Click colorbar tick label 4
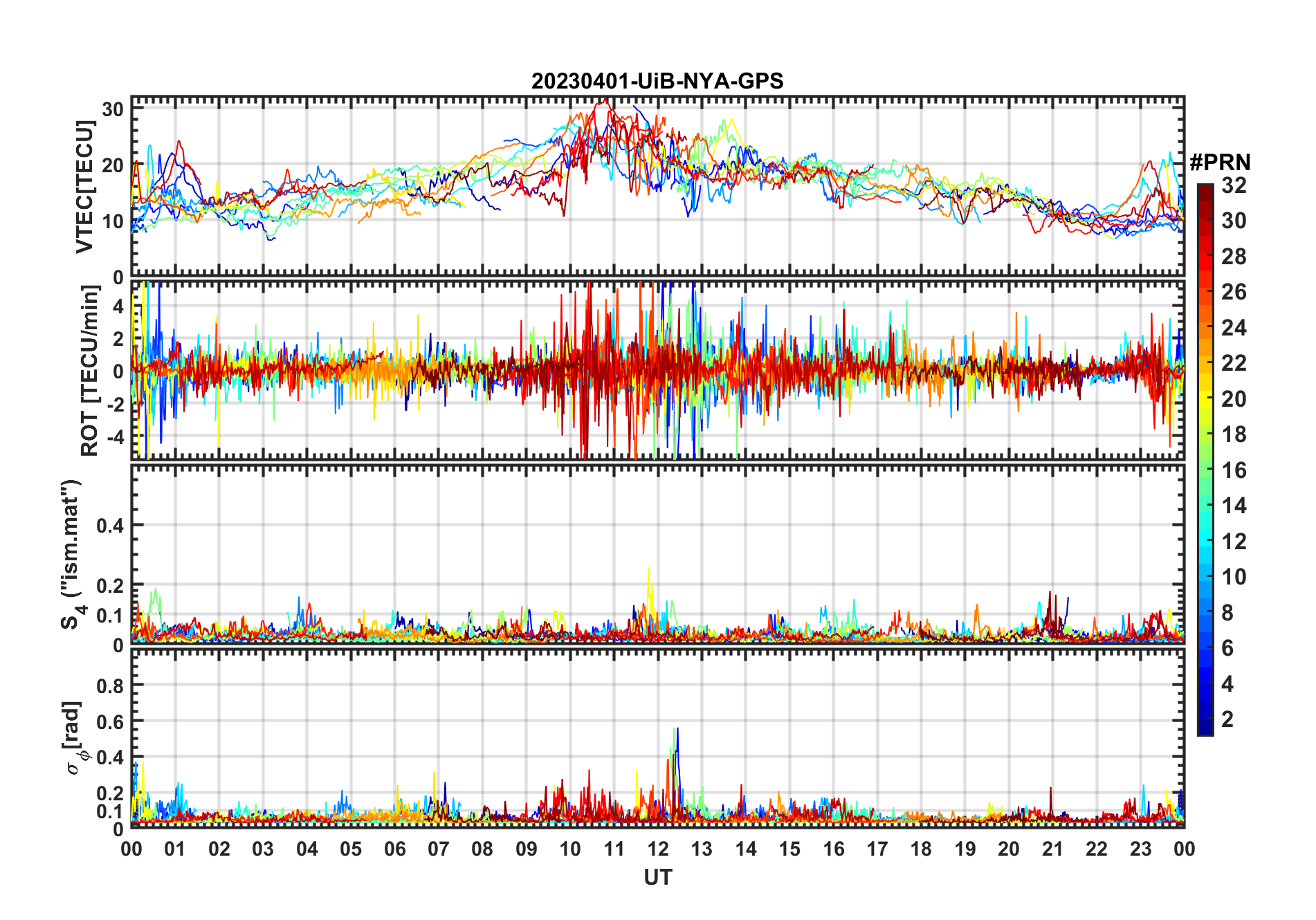 tap(1227, 684)
